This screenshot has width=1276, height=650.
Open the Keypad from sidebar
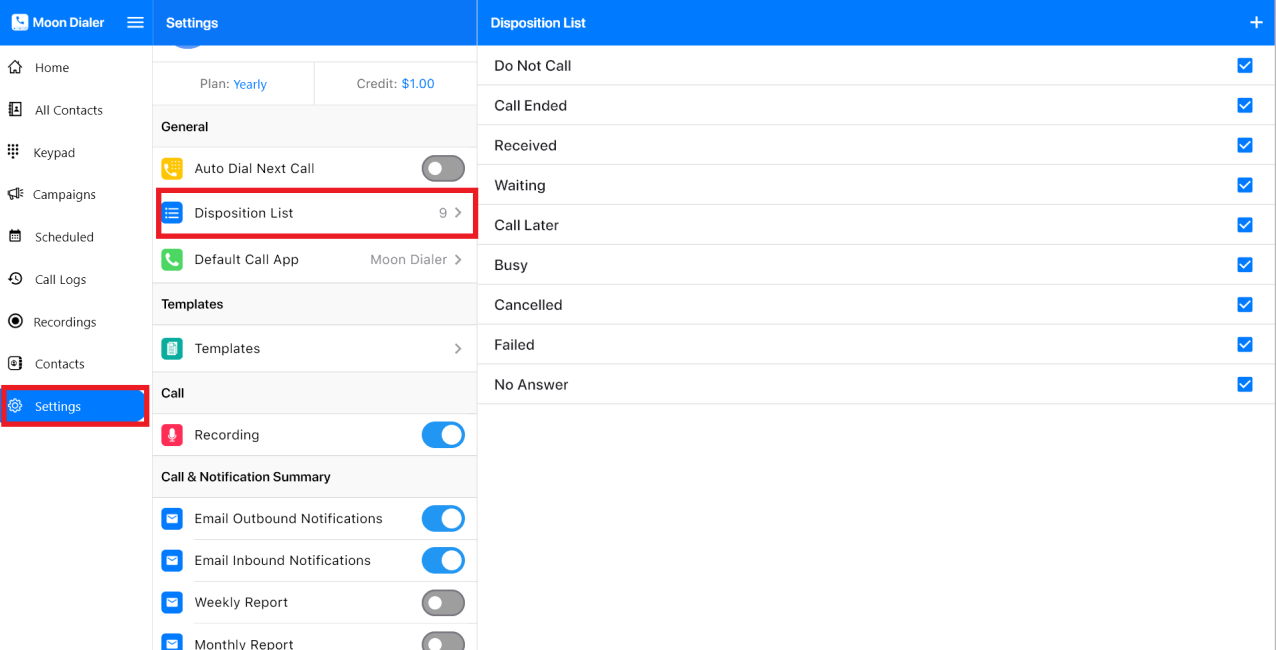(x=54, y=153)
